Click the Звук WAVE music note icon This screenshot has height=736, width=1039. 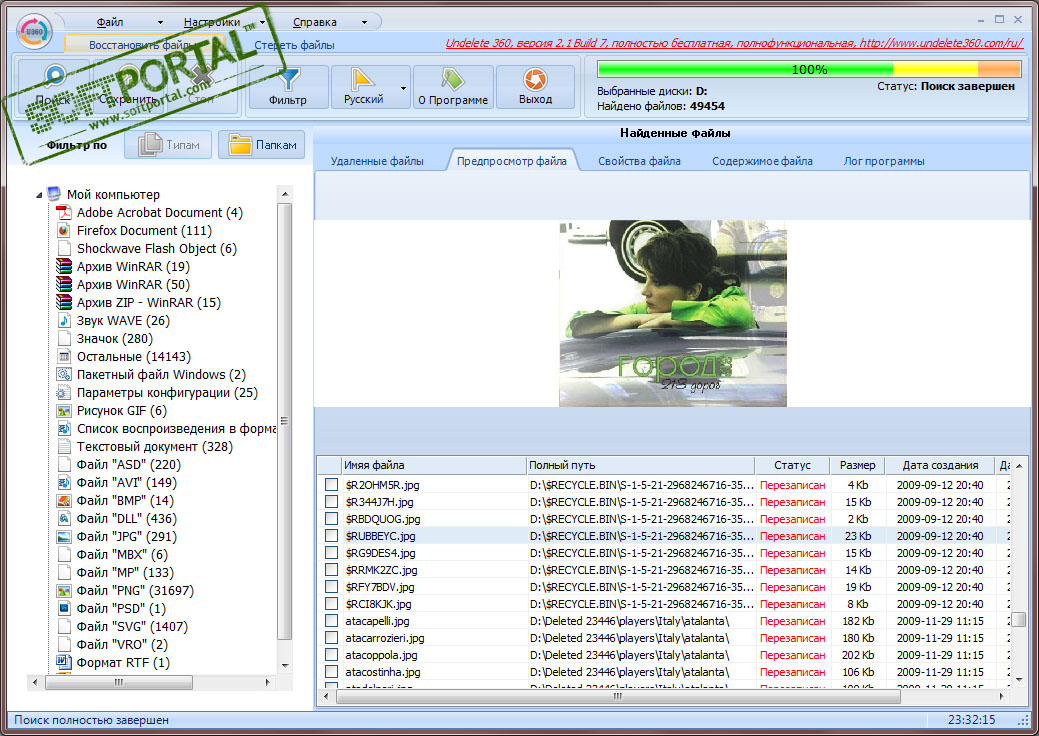coord(64,321)
